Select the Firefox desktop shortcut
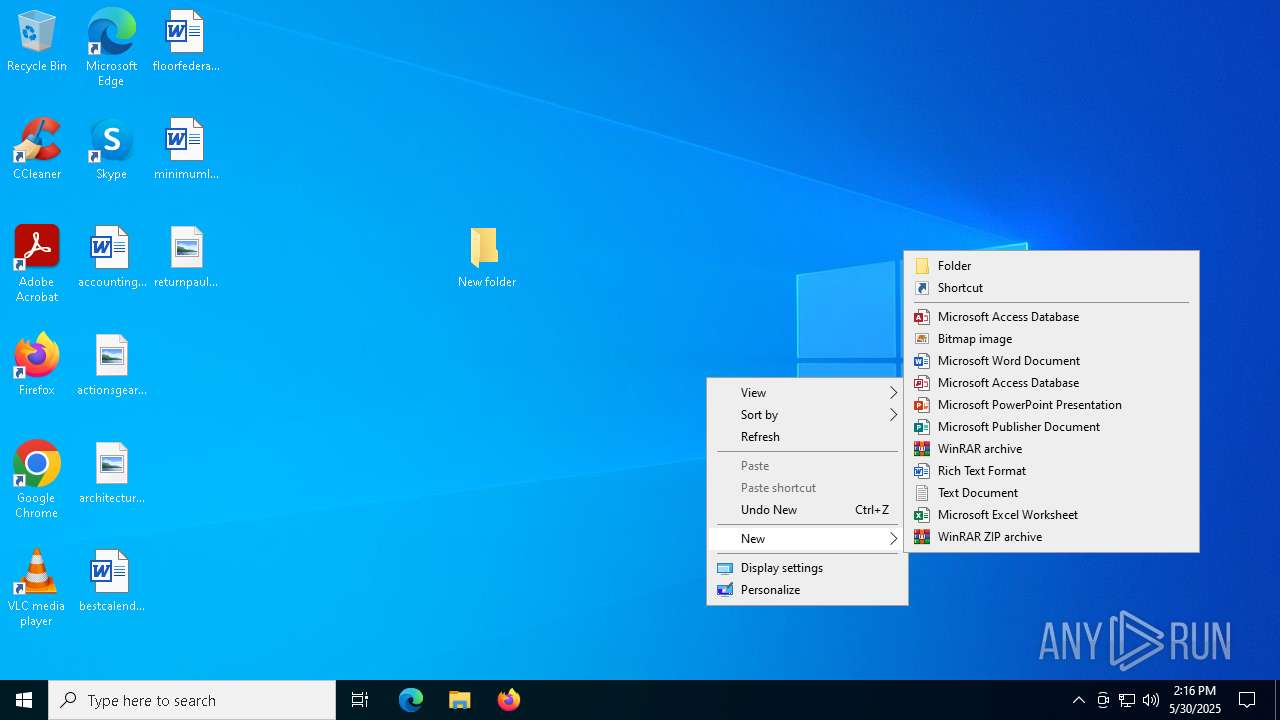 37,366
